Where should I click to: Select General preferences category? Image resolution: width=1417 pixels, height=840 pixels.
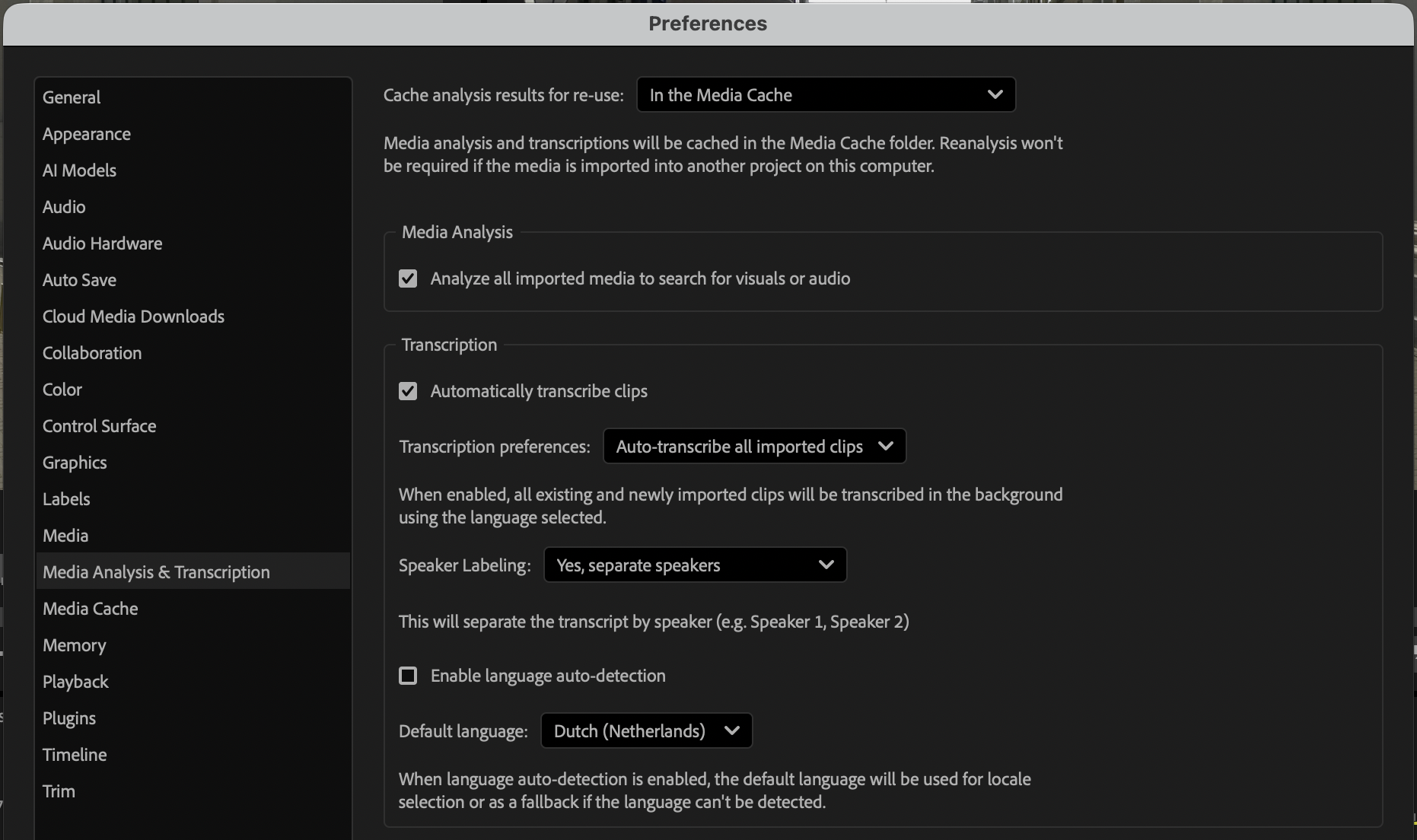[72, 97]
